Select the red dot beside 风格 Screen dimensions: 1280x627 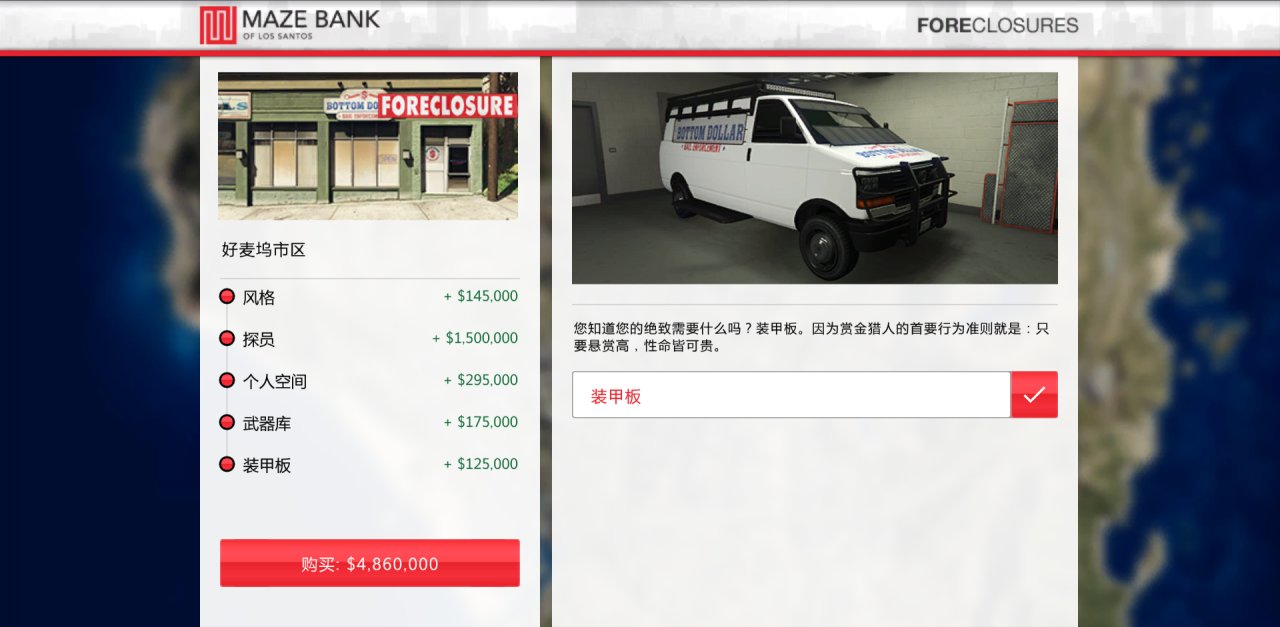point(227,296)
